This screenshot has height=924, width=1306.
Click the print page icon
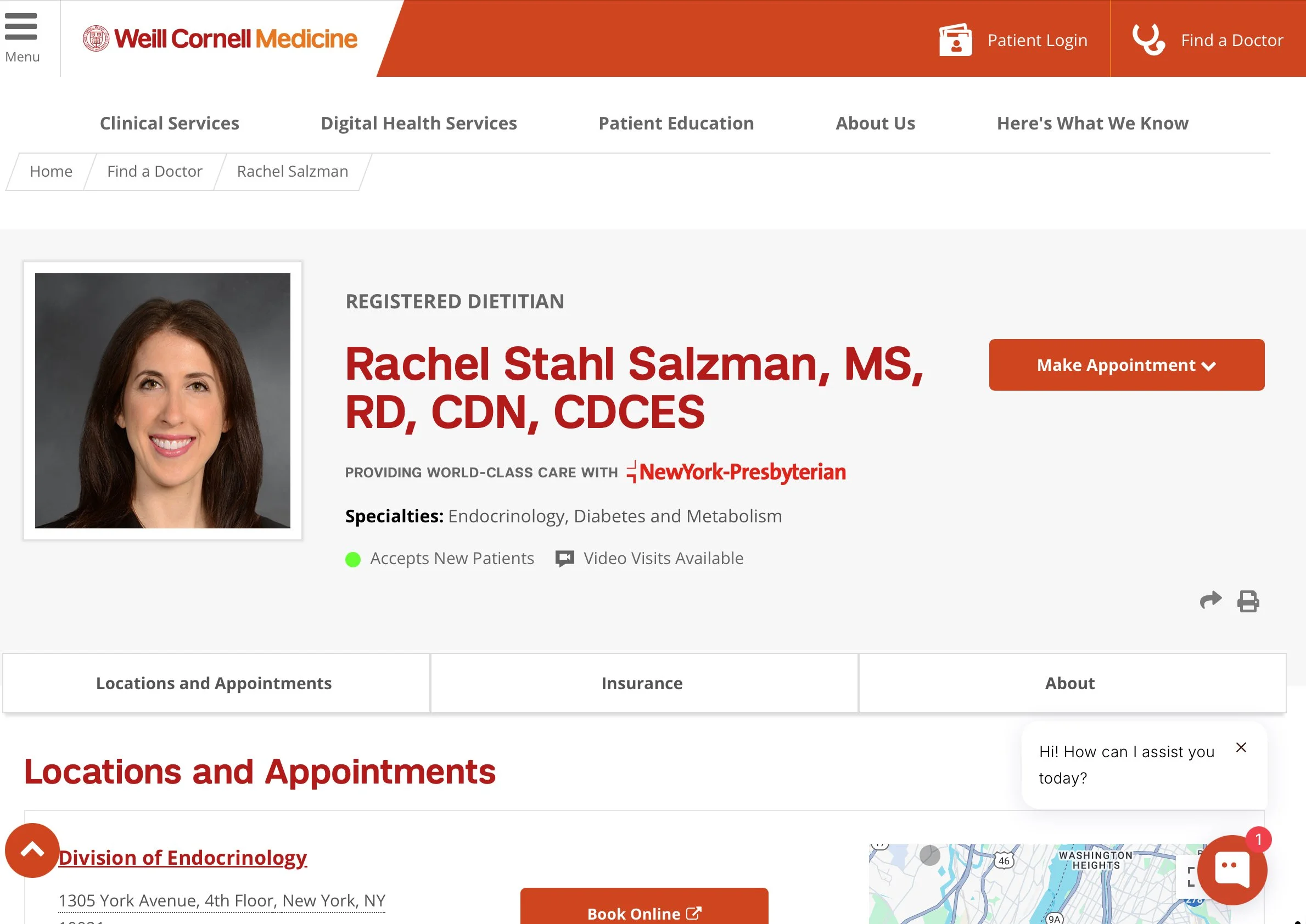point(1248,601)
